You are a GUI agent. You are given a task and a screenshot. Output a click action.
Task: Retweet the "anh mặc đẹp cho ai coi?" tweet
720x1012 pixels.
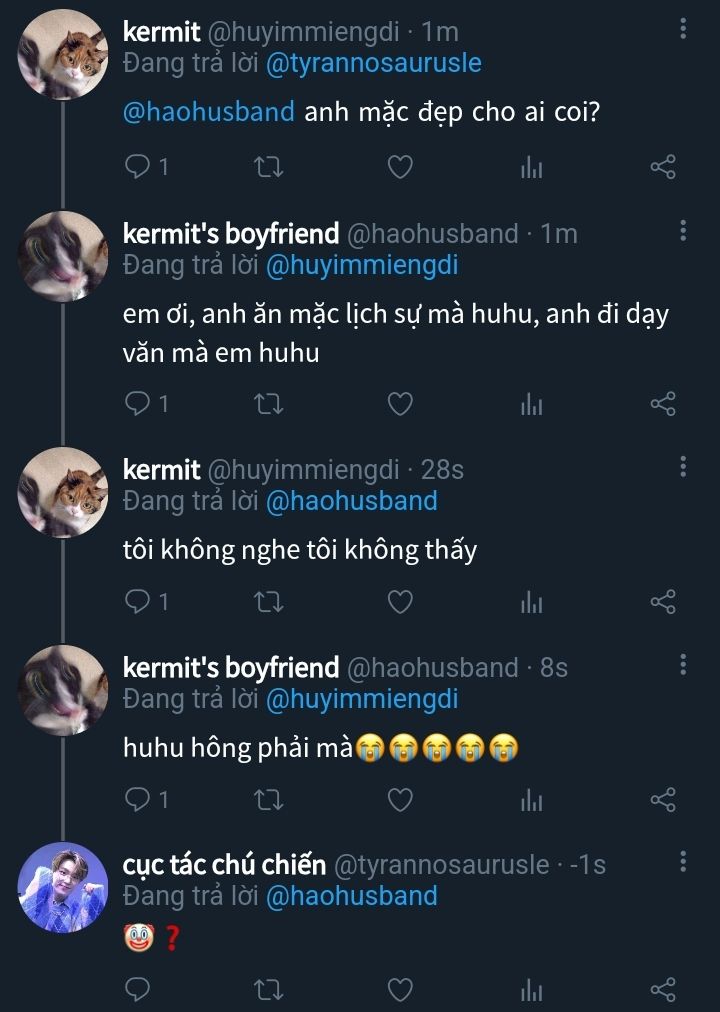point(269,167)
